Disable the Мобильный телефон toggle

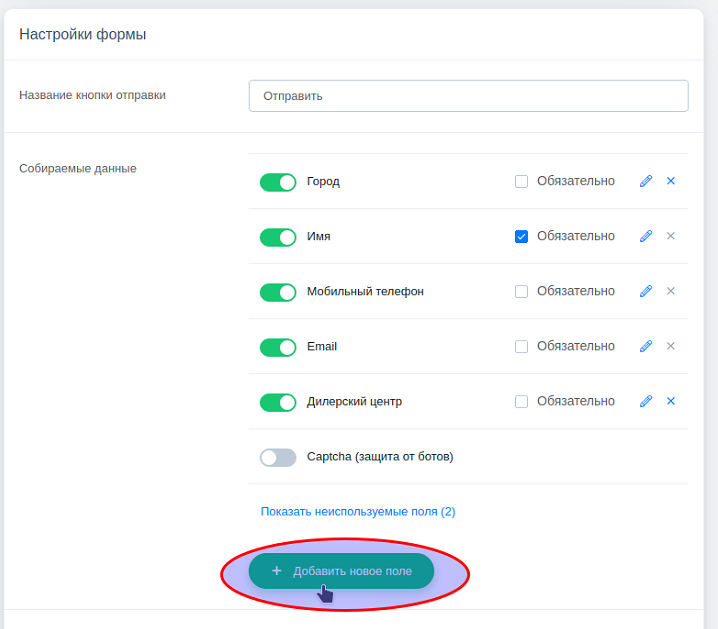coord(278,292)
